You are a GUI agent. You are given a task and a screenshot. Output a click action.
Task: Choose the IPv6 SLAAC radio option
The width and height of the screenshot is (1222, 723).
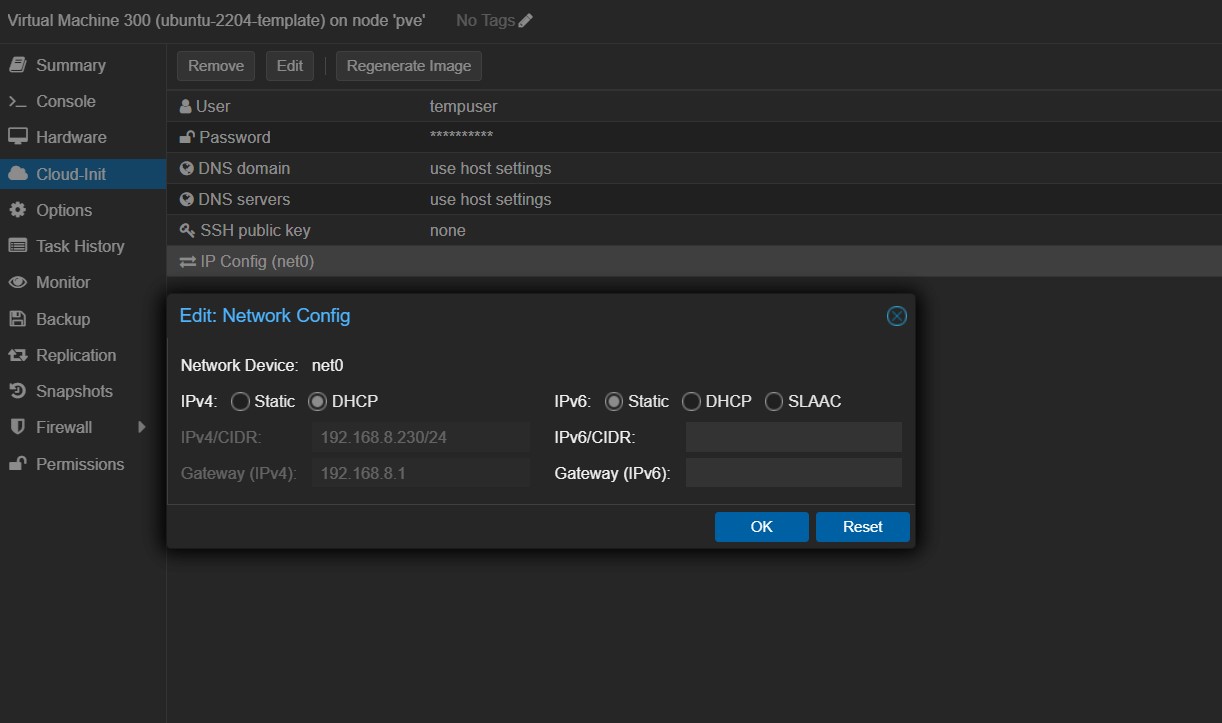(774, 402)
